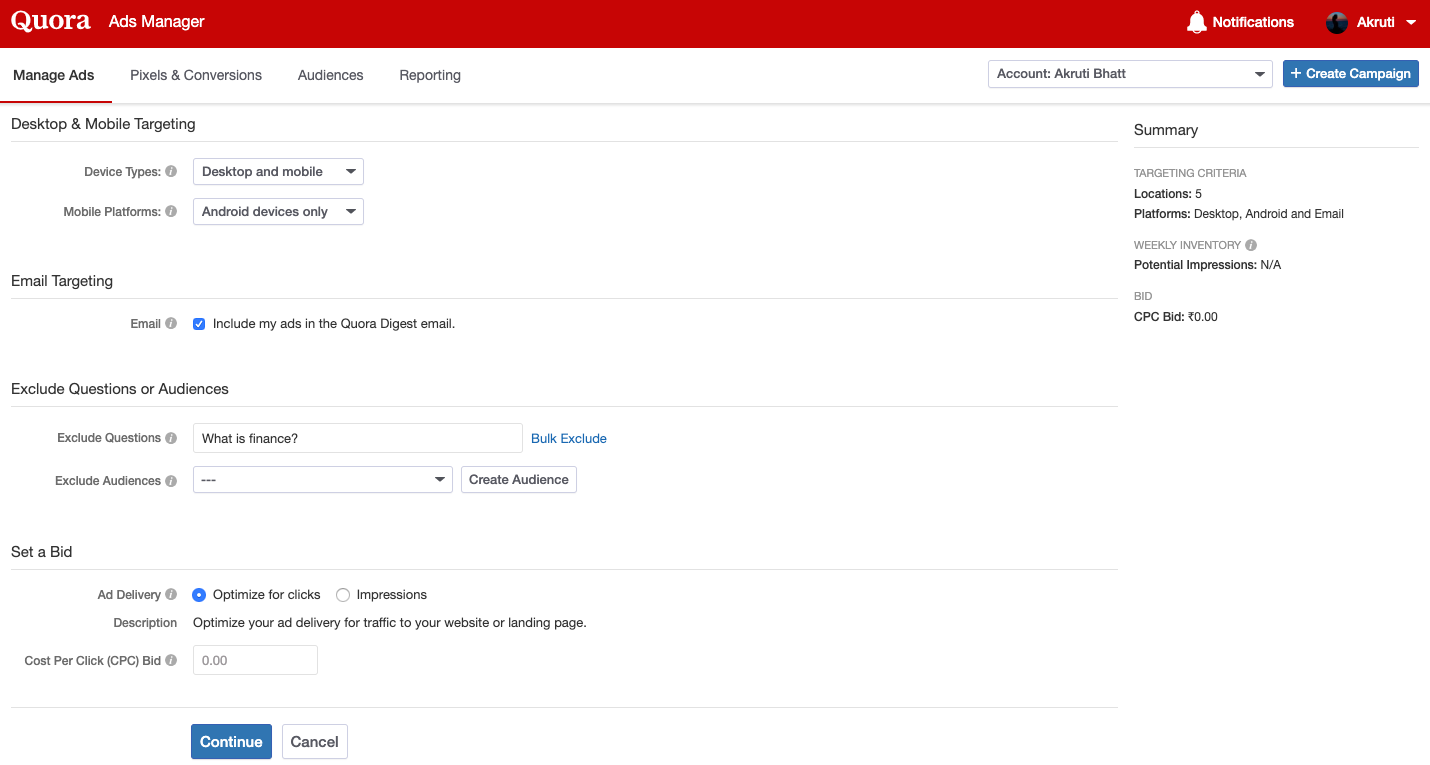Click the info icon next to Weekly Inventory
1430x765 pixels.
coord(1251,245)
